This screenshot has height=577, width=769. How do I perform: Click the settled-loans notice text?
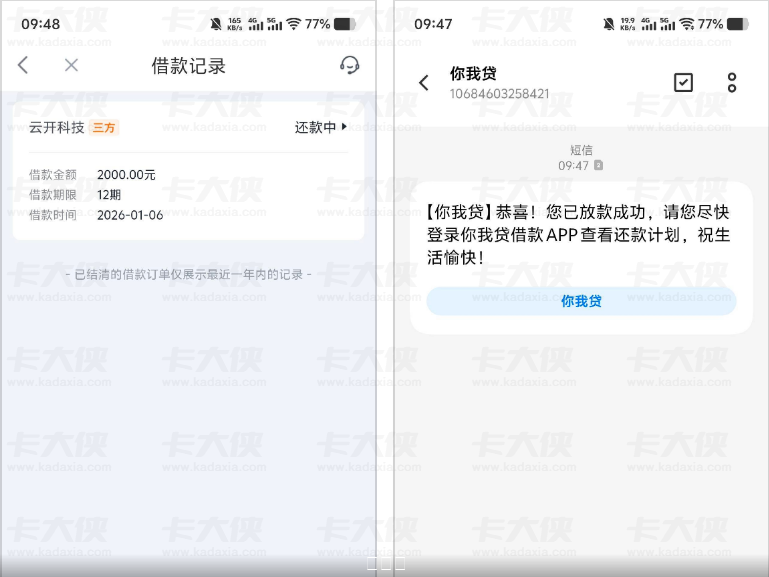(188, 274)
